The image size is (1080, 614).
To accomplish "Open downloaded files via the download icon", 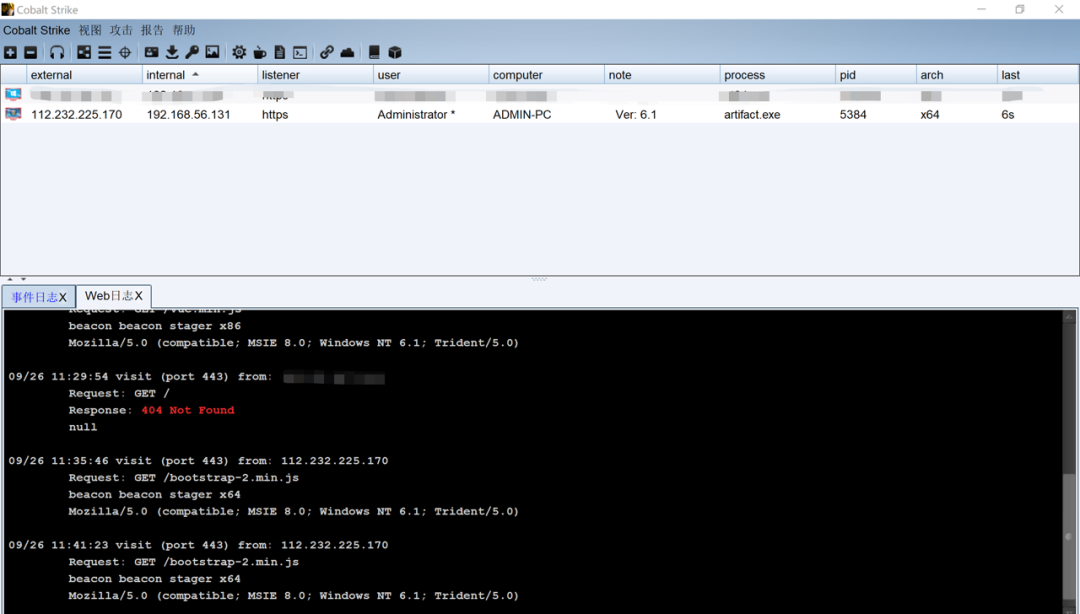I will click(x=172, y=52).
